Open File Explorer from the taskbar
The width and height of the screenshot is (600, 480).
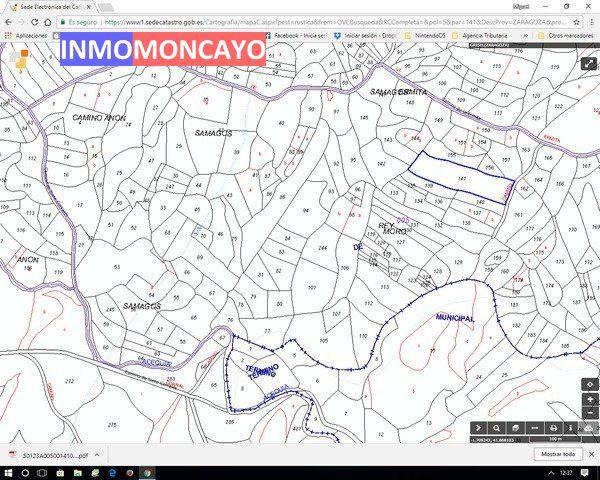[78, 473]
